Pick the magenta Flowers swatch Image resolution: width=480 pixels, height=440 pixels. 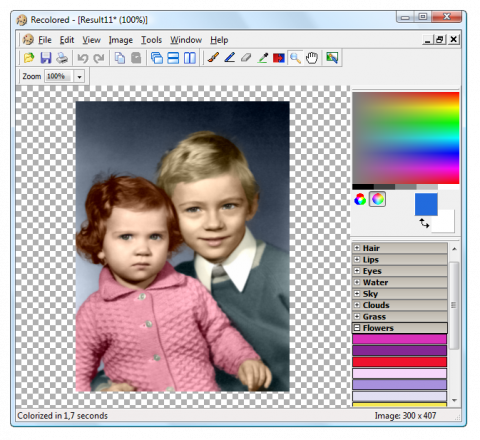click(399, 339)
